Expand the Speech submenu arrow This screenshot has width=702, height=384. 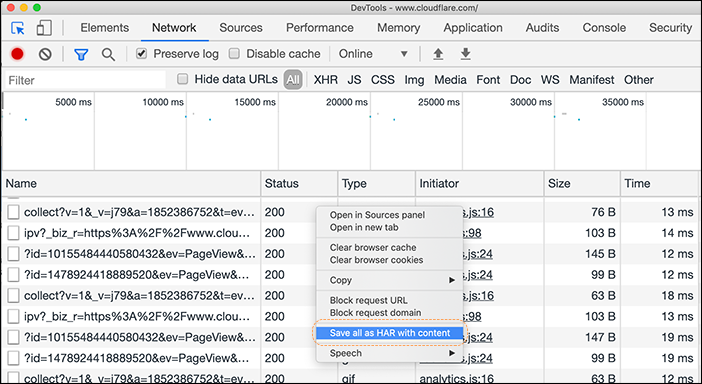pyautogui.click(x=452, y=354)
